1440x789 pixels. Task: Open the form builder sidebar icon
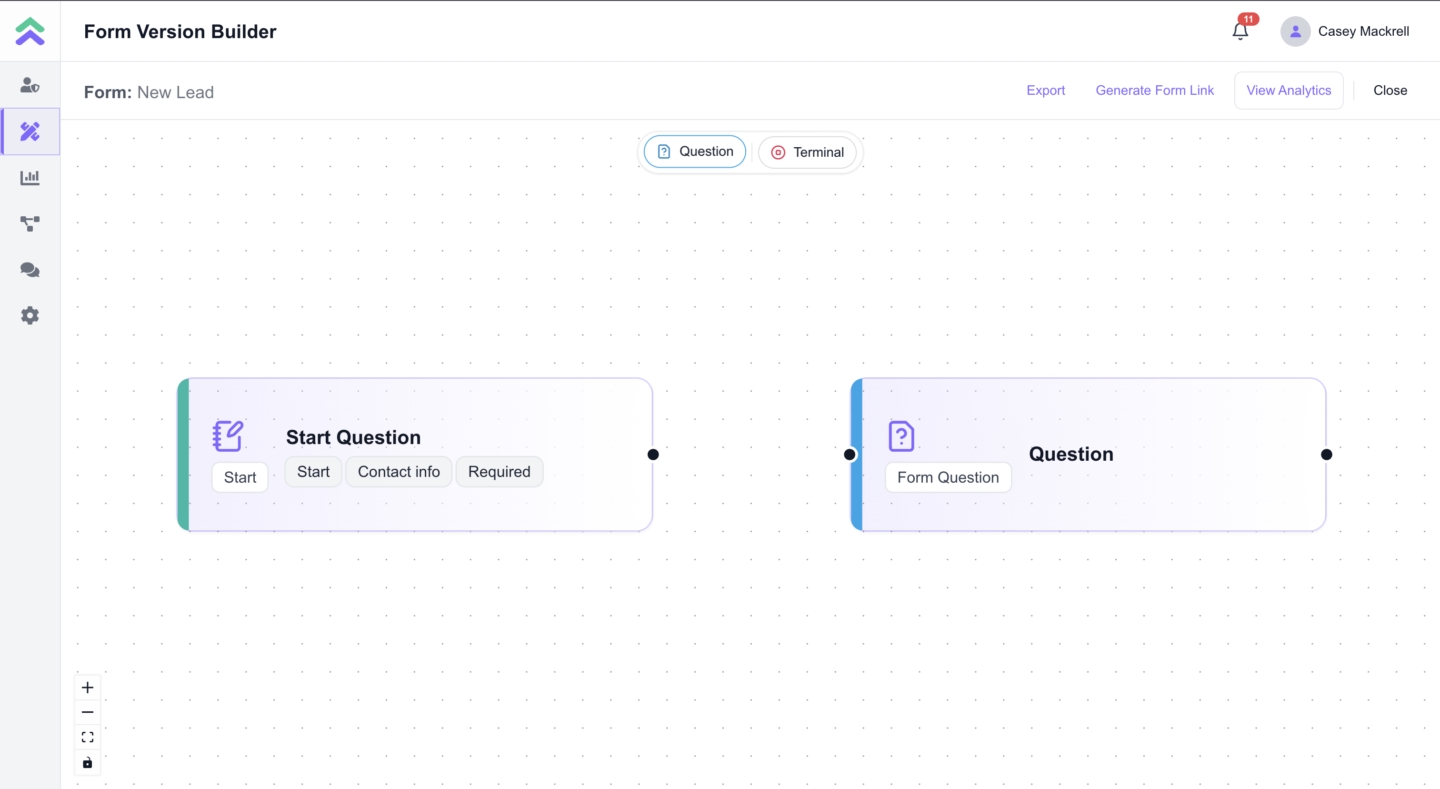tap(30, 132)
